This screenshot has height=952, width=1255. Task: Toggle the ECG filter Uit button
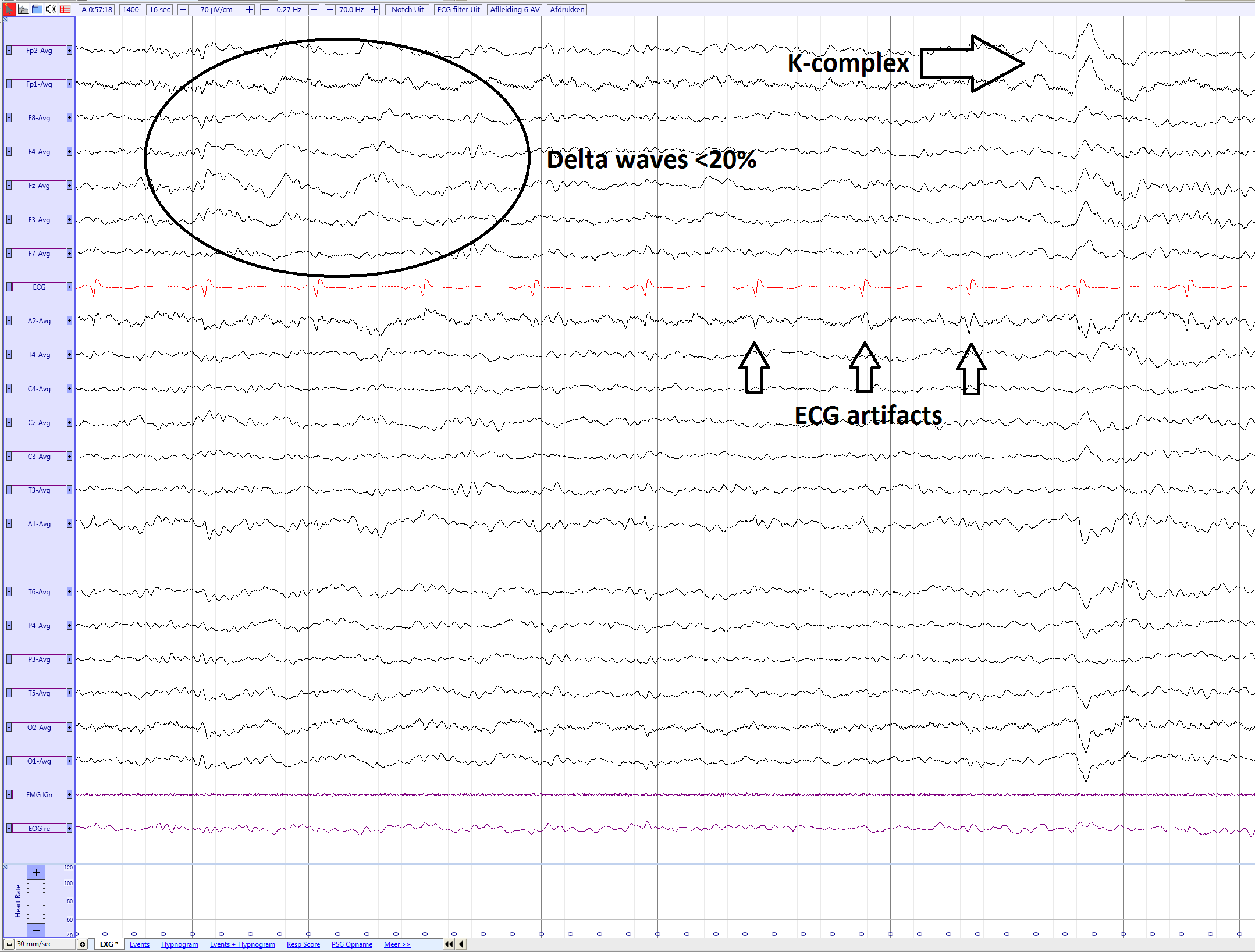click(458, 9)
